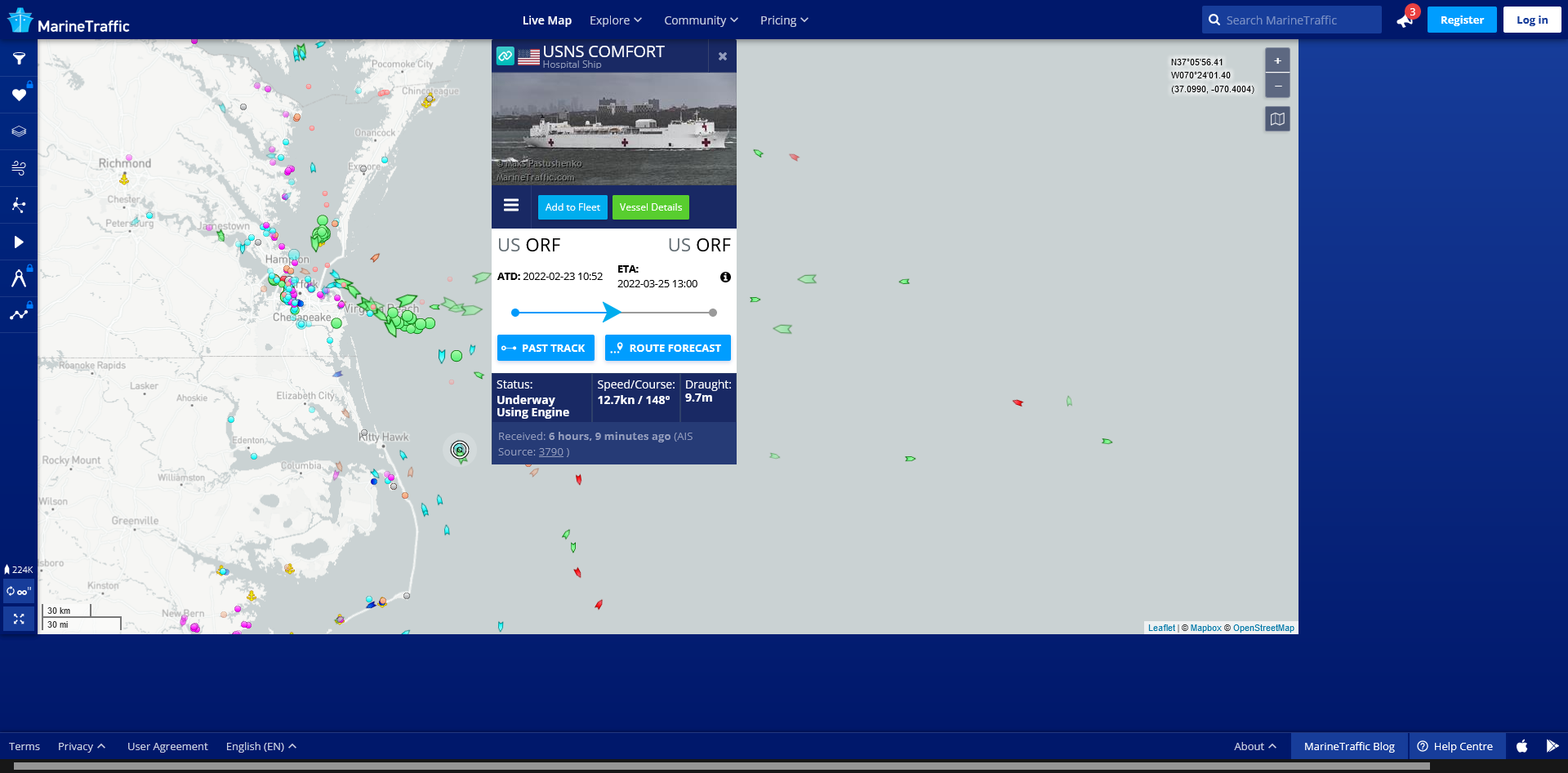Click the voyage progress arrow indicator
The width and height of the screenshot is (1568, 773).
click(612, 312)
